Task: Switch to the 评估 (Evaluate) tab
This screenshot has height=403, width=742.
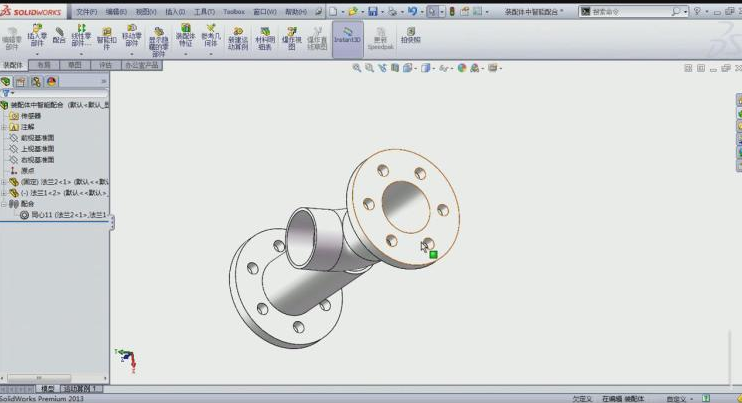Action: pos(106,65)
